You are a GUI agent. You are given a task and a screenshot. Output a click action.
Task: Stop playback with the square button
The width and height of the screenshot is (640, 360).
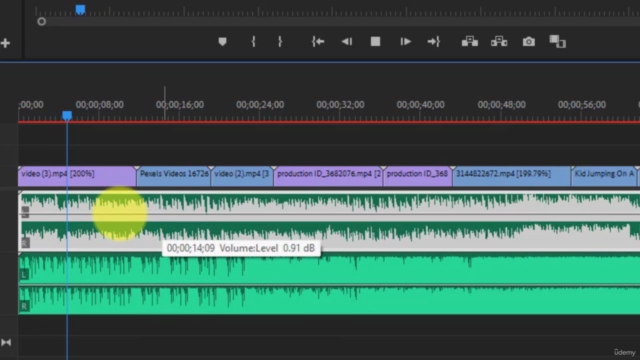[x=376, y=42]
